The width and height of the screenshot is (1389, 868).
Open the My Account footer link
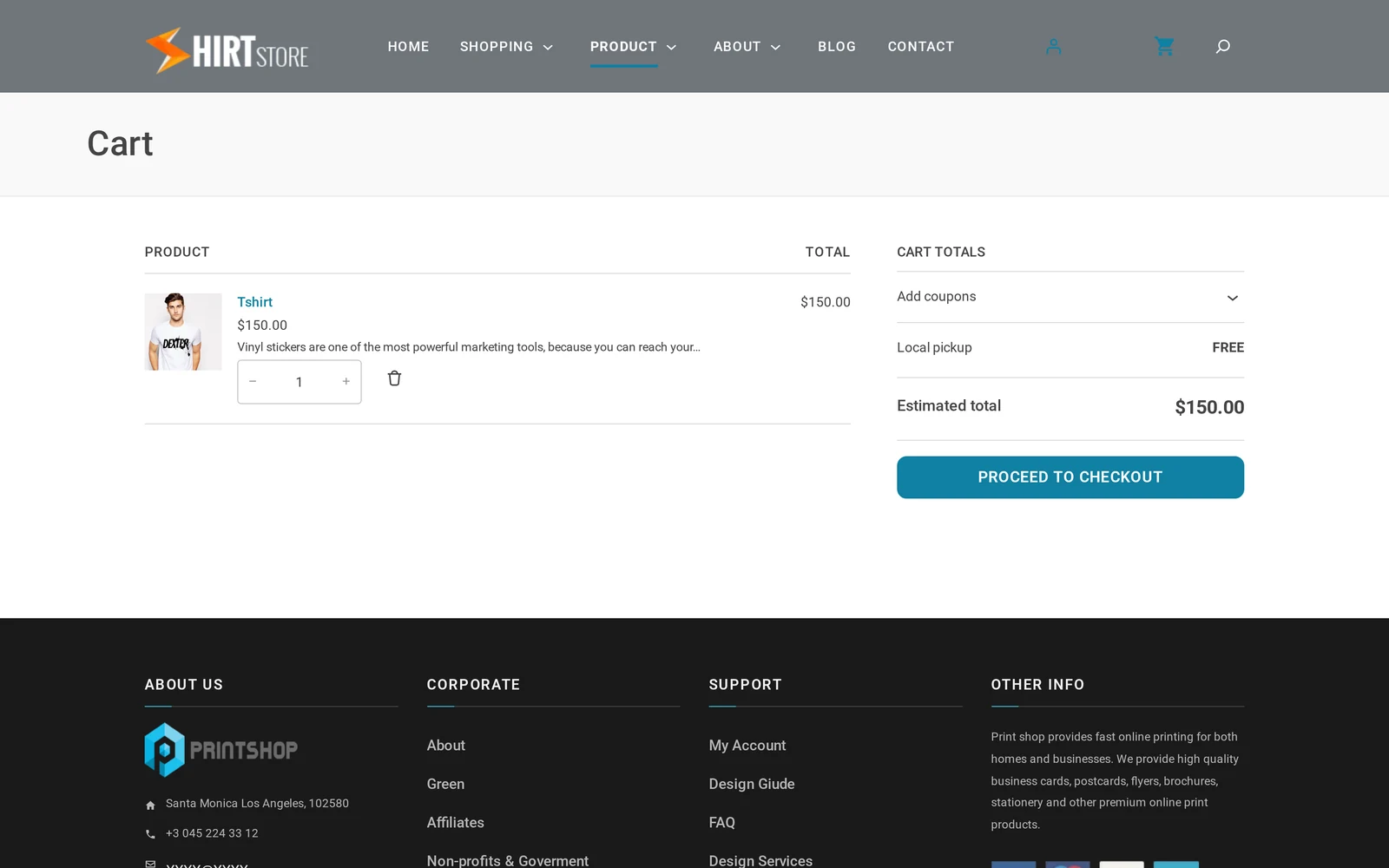pyautogui.click(x=747, y=746)
